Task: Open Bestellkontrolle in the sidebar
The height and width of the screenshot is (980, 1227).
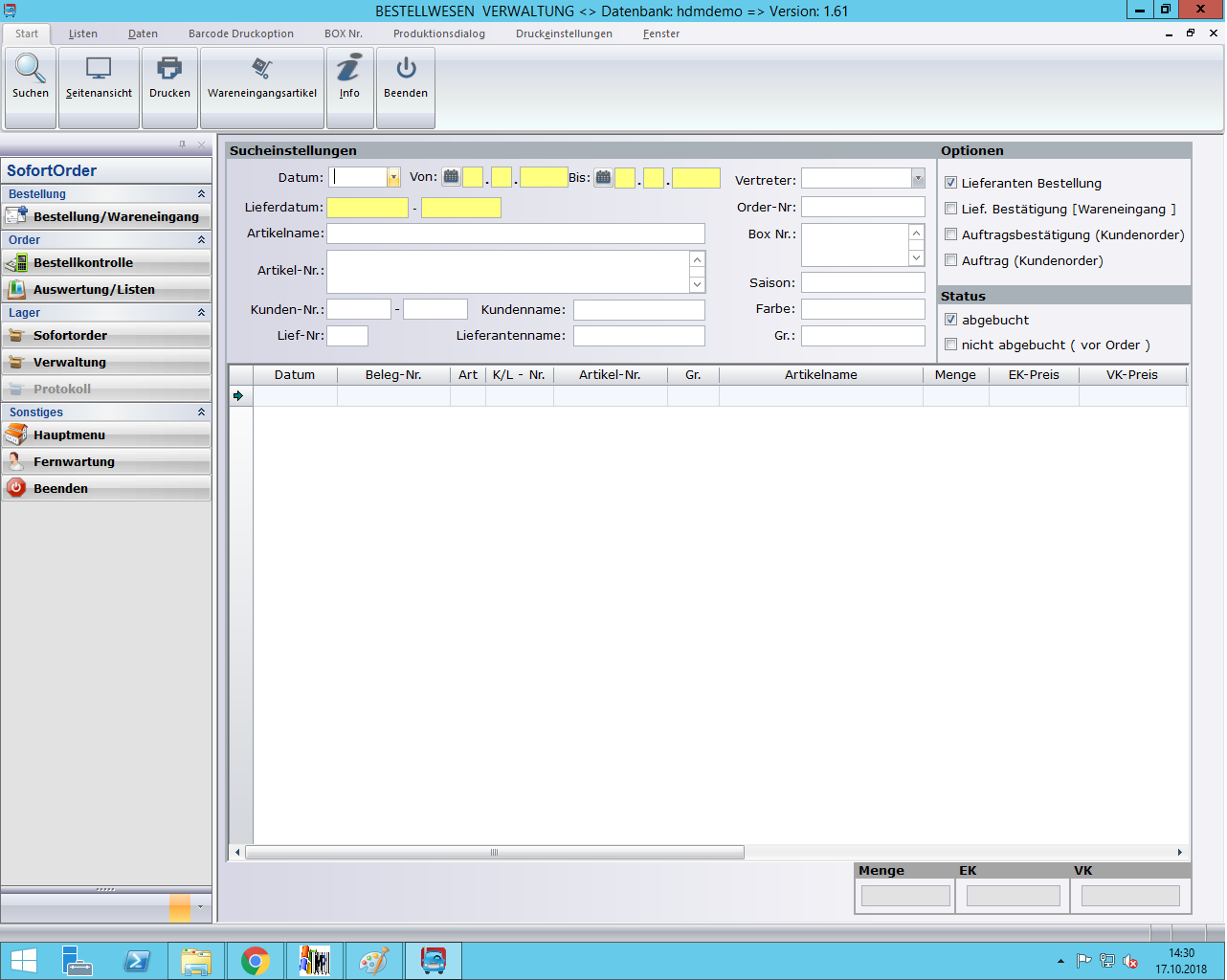Action: [x=83, y=262]
